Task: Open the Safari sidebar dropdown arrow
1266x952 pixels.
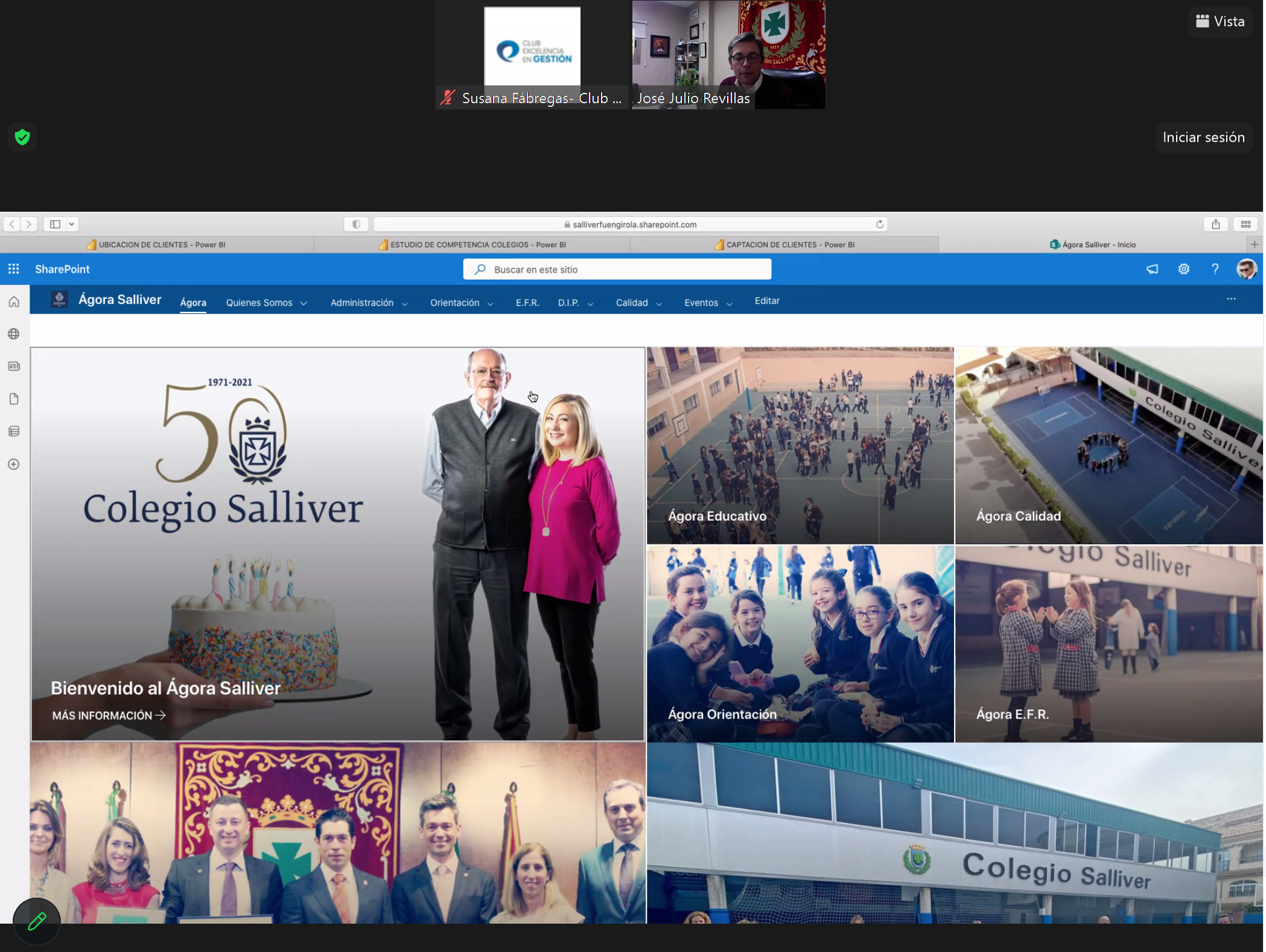Action: point(72,224)
